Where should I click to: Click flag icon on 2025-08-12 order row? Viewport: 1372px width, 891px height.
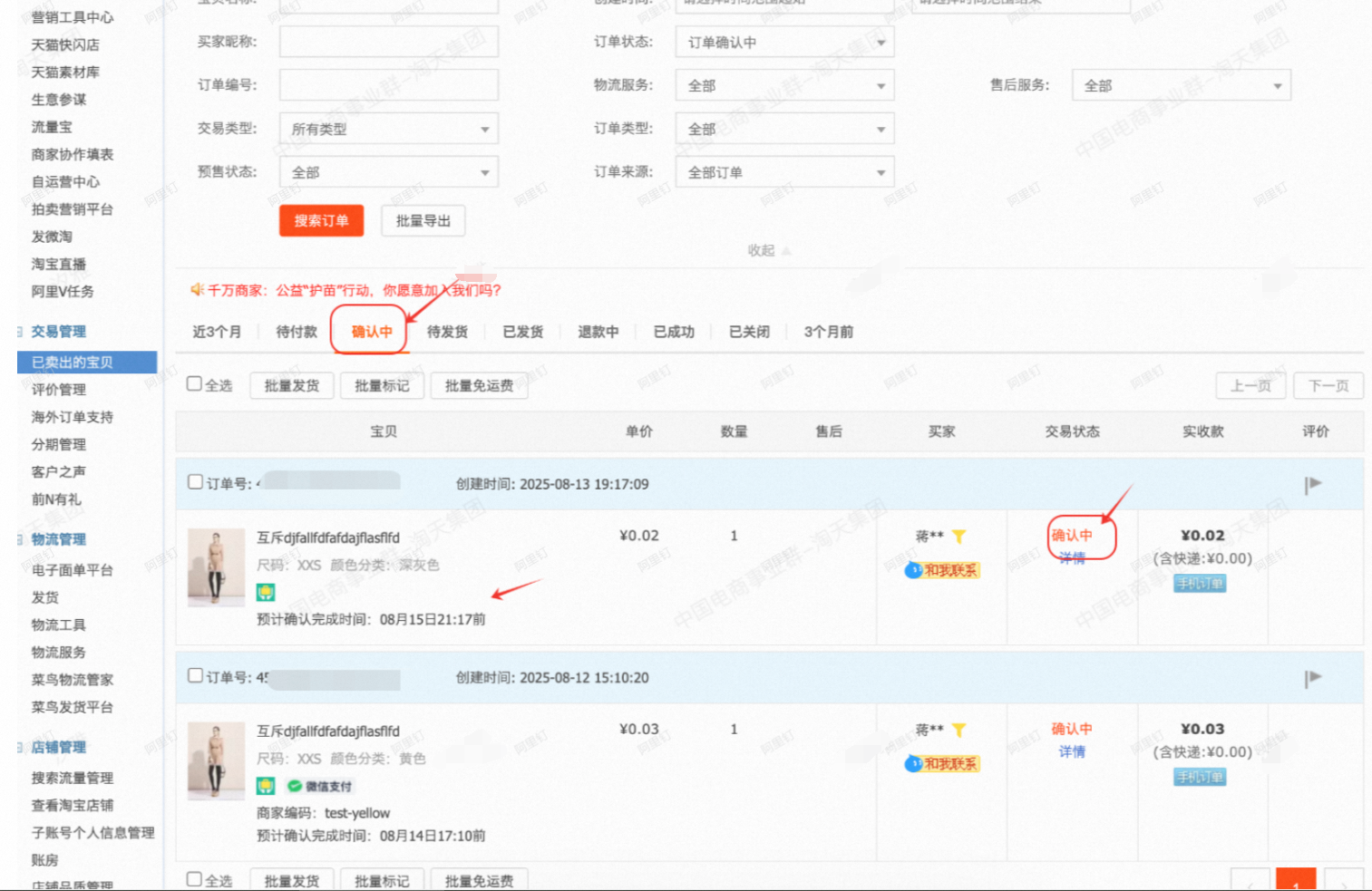point(1312,678)
